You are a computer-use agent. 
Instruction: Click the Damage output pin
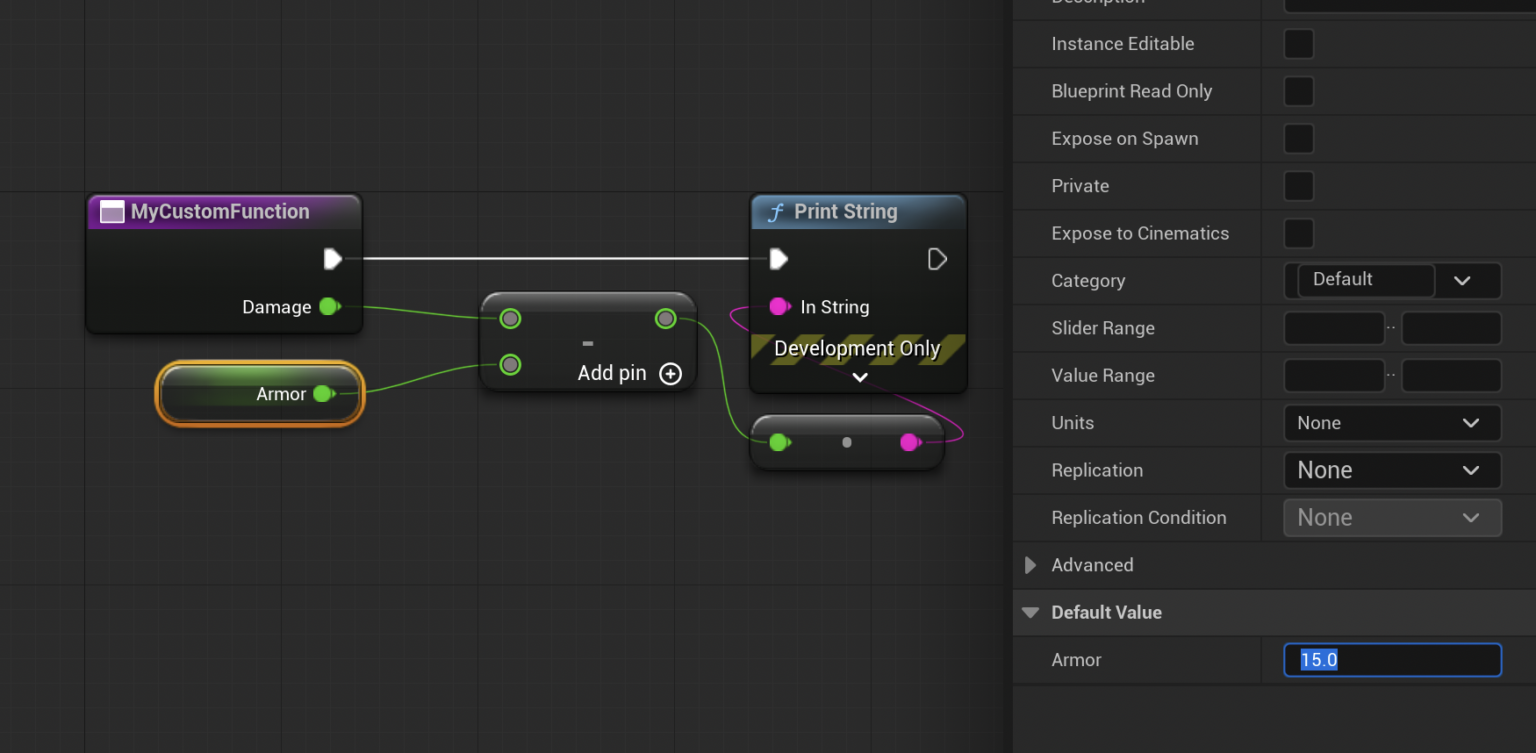tap(329, 307)
